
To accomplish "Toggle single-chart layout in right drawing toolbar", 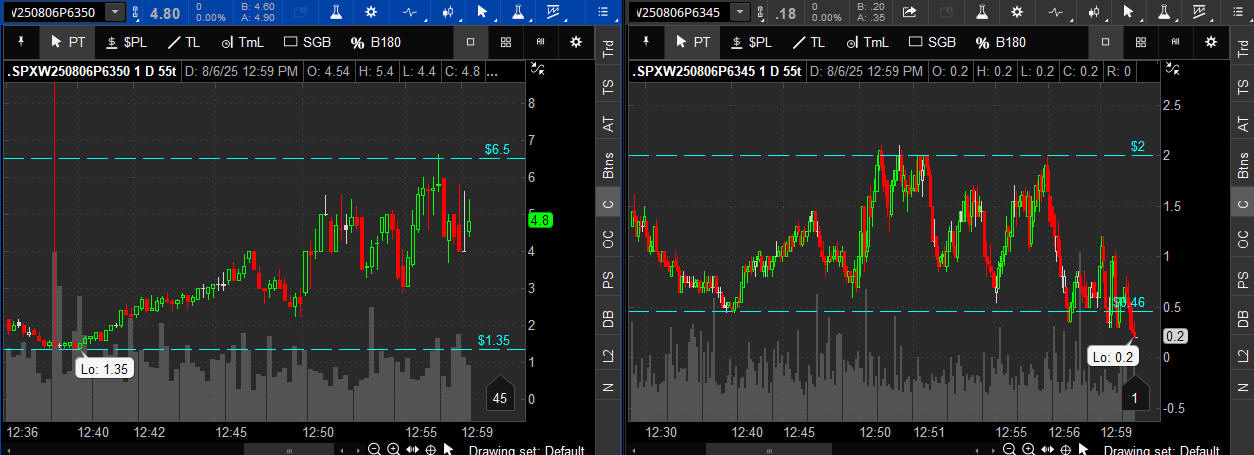I will point(1105,42).
